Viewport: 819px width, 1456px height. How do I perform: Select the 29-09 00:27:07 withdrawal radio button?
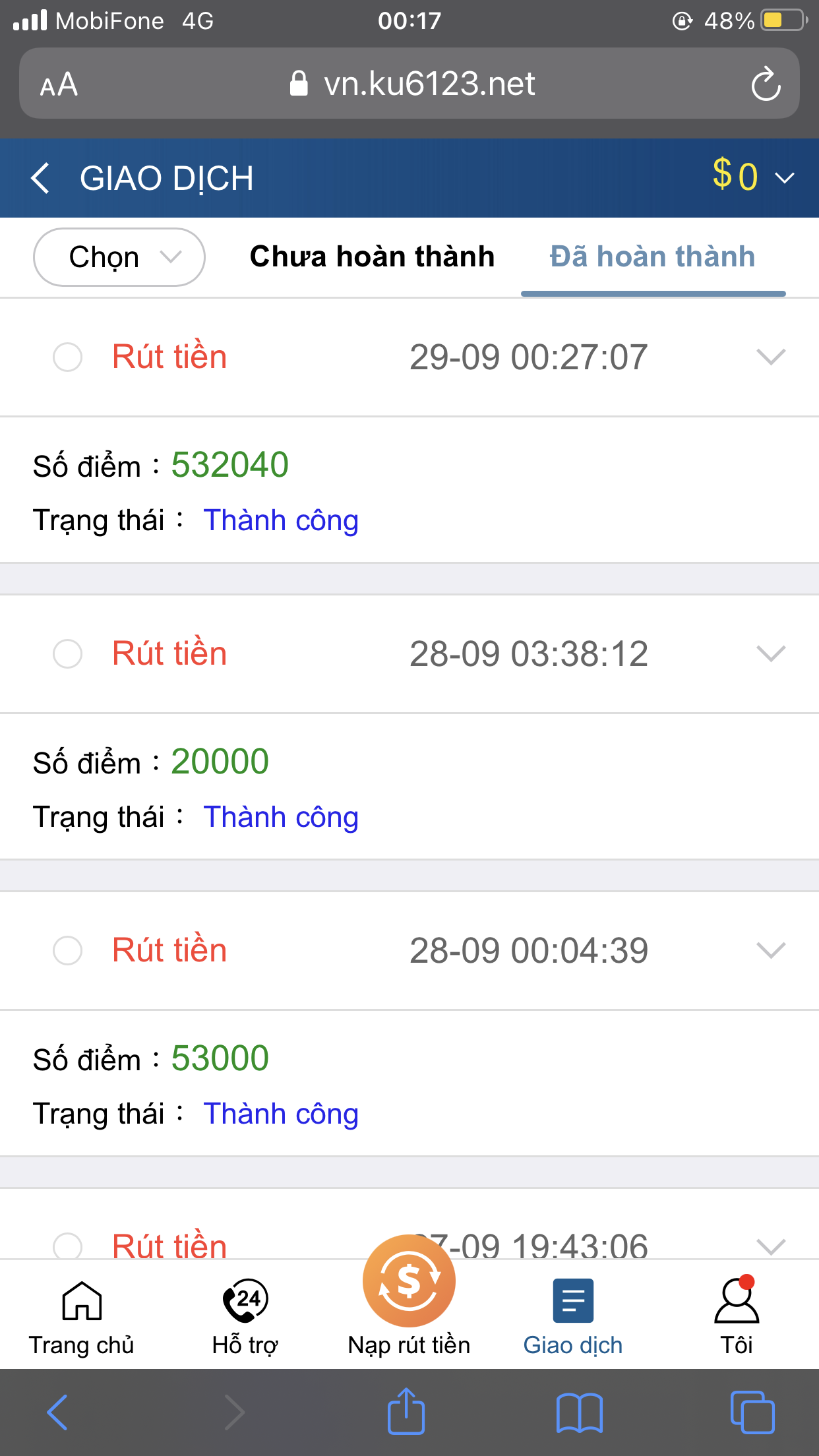[67, 357]
